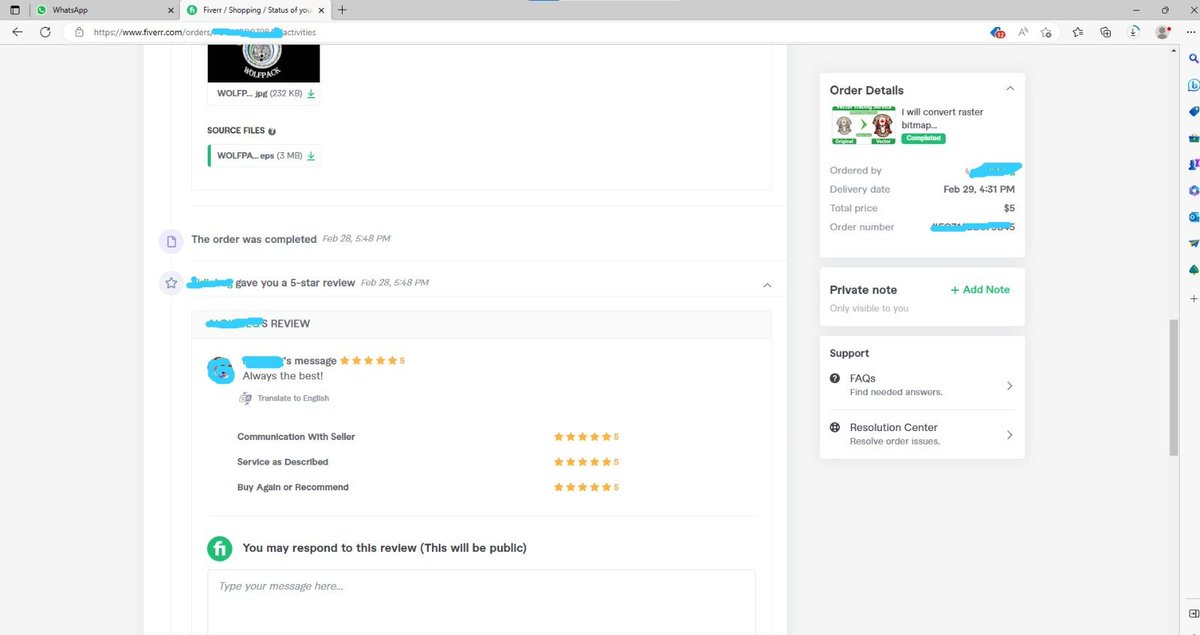Click the five-star rating beside reviewer's message
Screen dimensions: 1200x635
(x=372, y=361)
